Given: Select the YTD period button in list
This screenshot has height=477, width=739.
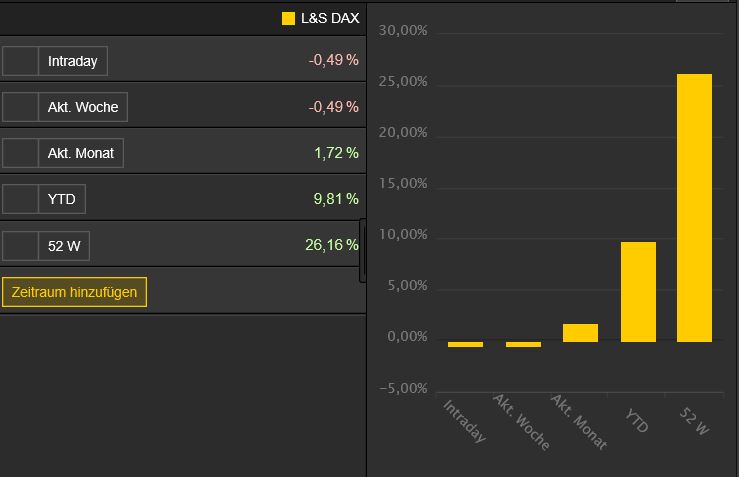Looking at the screenshot, I should pos(62,199).
